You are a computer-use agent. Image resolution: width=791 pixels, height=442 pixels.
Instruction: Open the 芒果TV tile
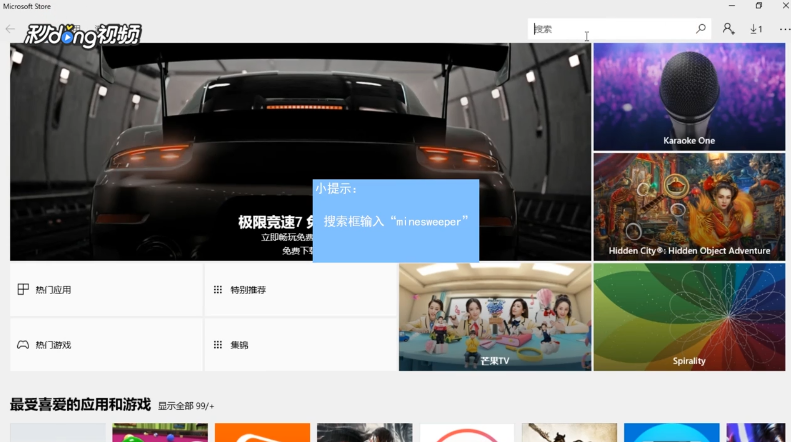pos(495,317)
